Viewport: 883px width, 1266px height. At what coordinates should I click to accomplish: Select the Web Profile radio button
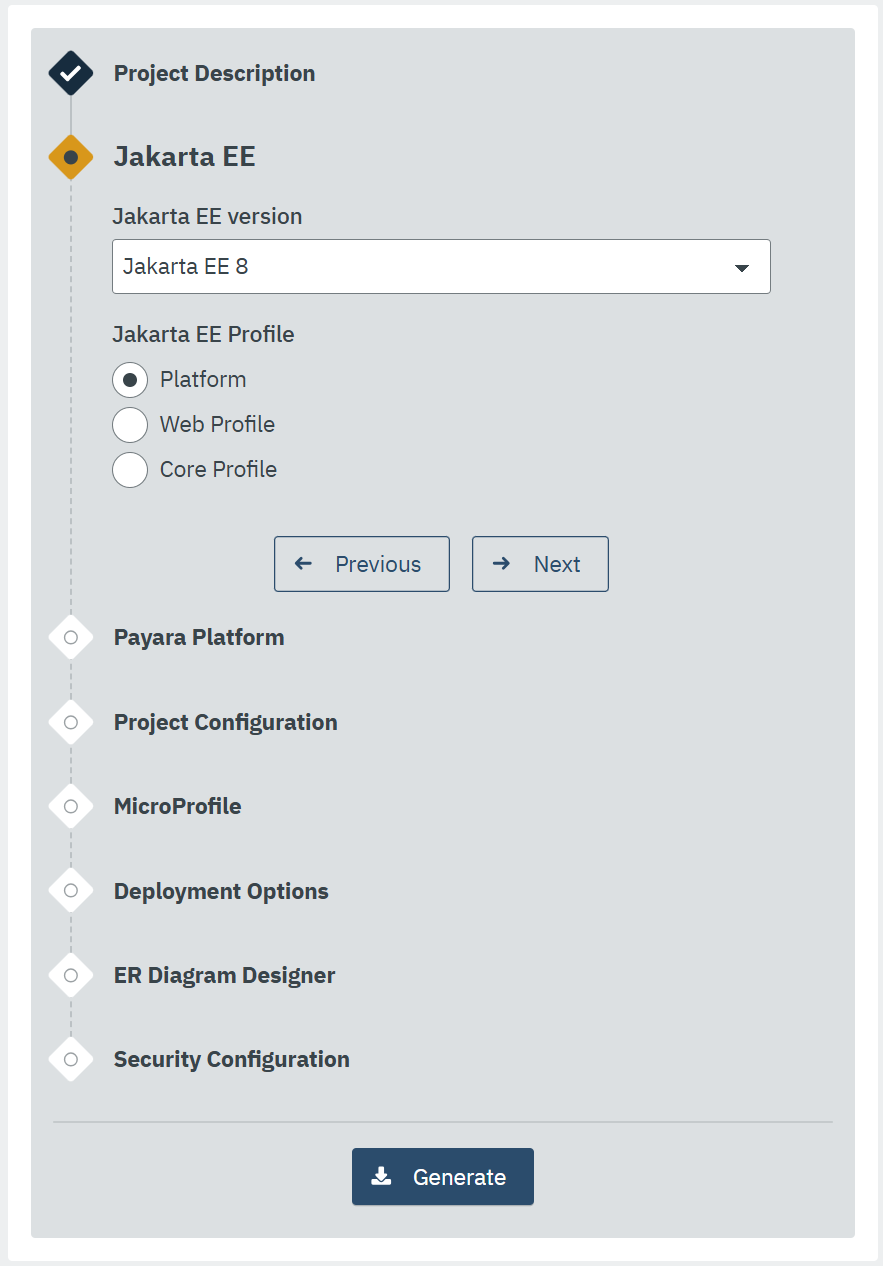[x=130, y=424]
